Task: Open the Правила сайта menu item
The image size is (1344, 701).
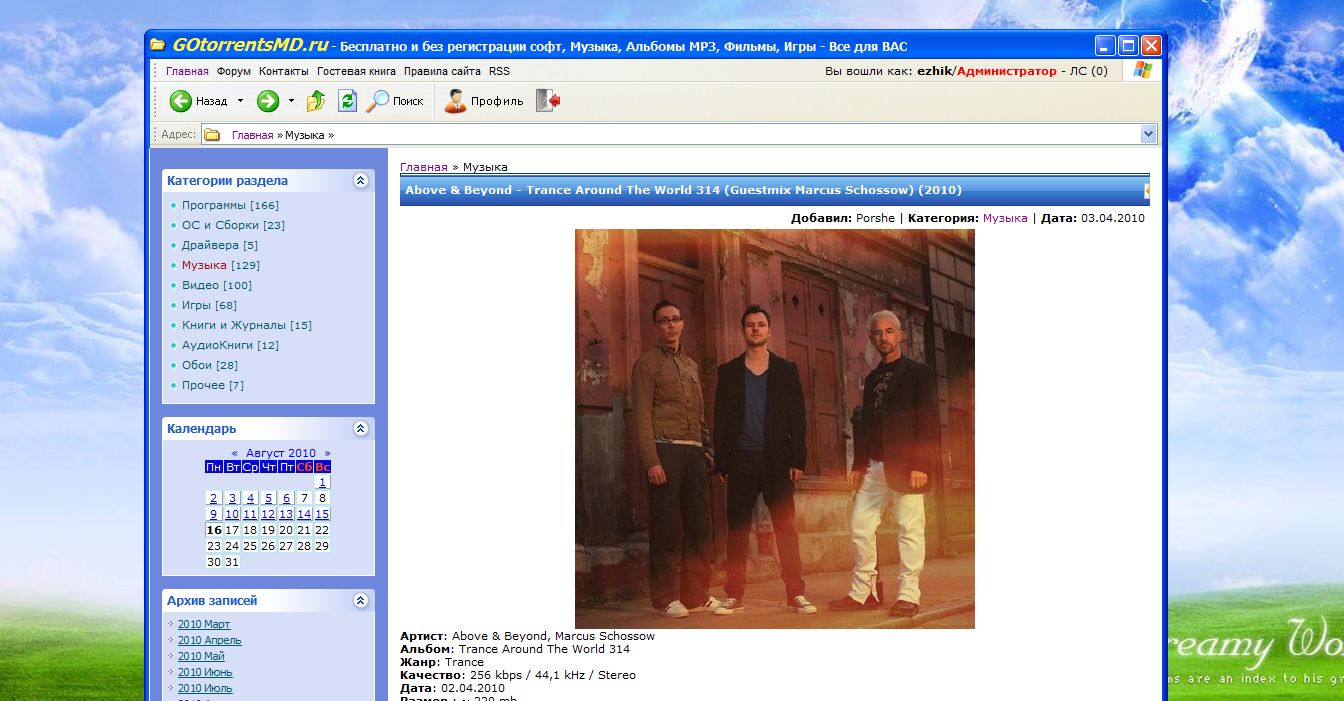Action: coord(442,71)
